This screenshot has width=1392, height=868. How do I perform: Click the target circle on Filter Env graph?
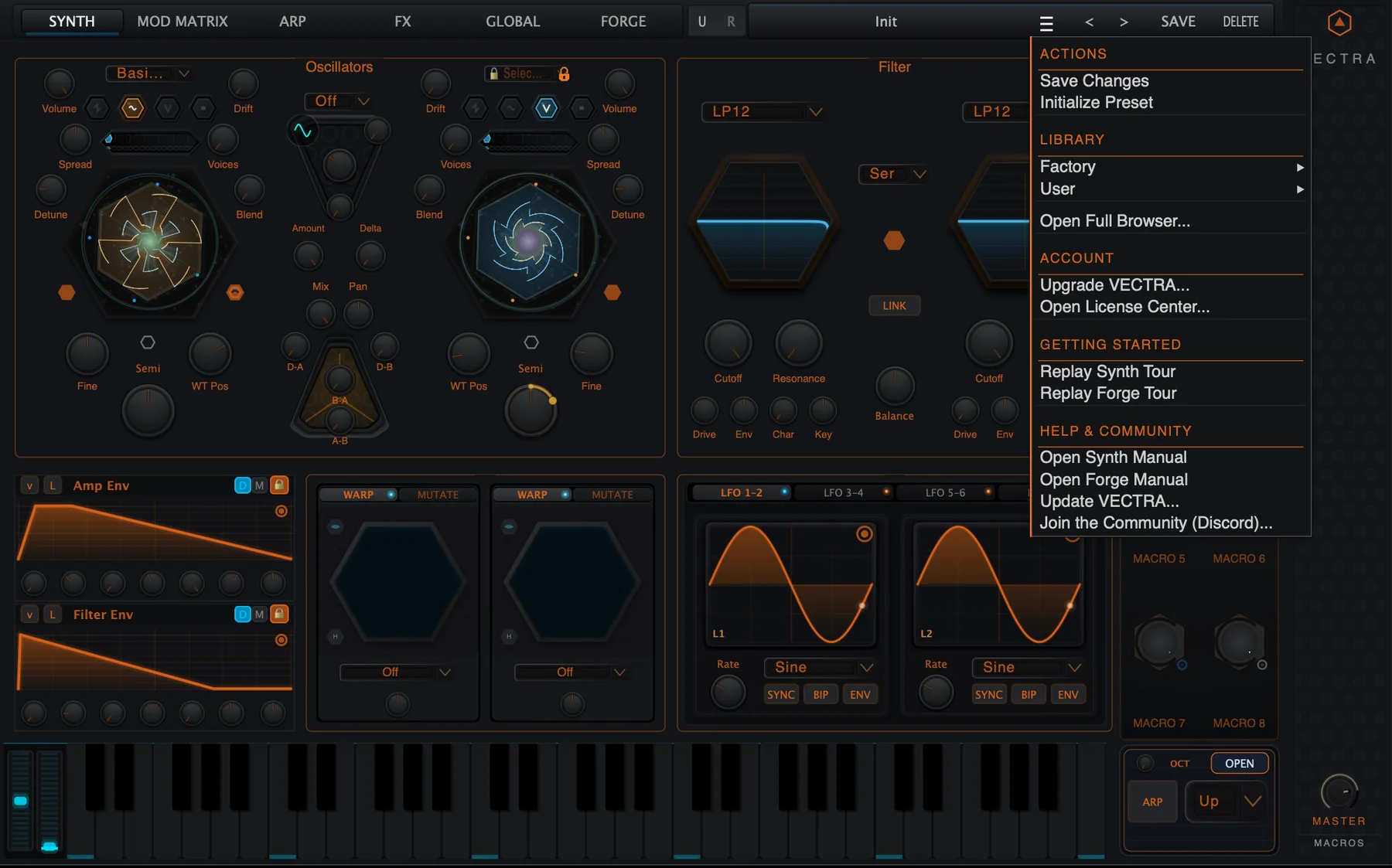[281, 640]
